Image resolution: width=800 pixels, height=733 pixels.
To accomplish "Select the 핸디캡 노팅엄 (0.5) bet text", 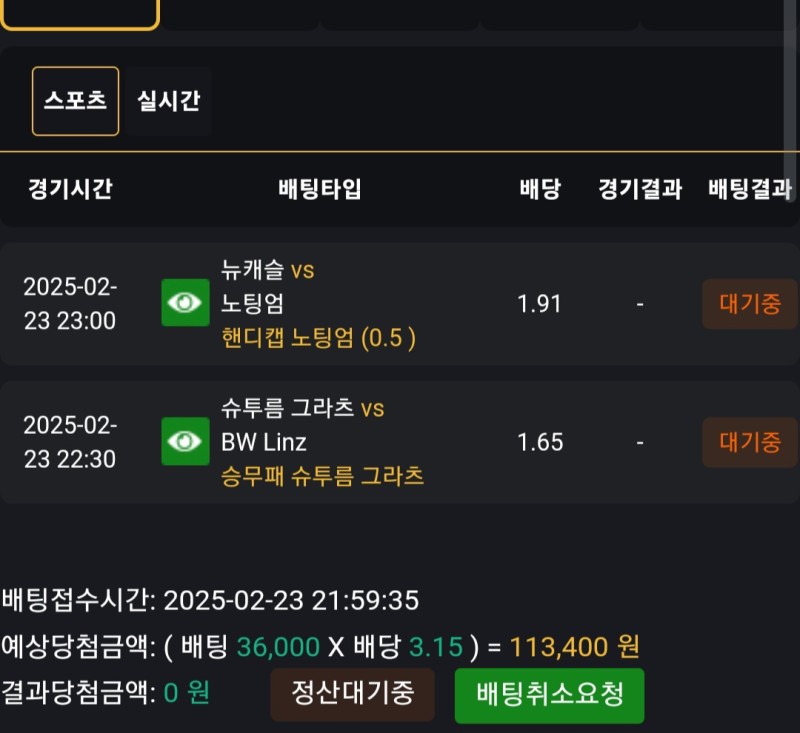I will pyautogui.click(x=318, y=338).
